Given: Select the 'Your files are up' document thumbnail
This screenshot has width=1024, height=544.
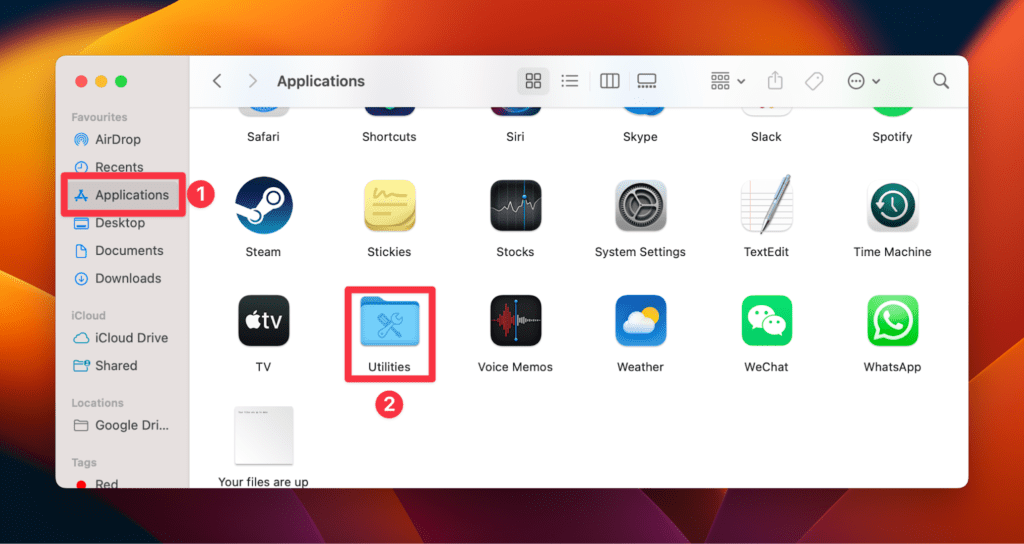Looking at the screenshot, I should (263, 436).
